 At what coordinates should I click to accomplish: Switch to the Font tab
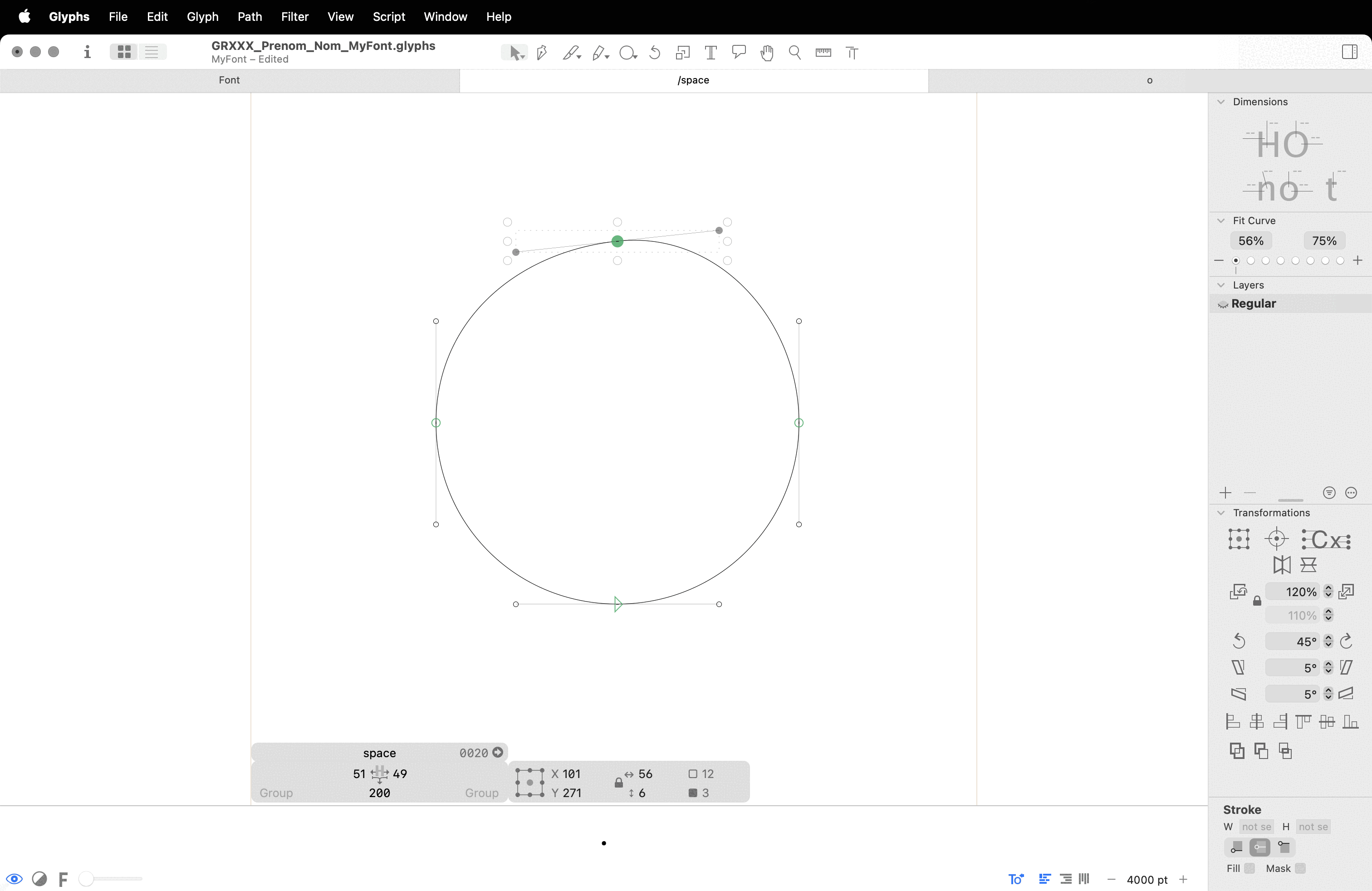229,80
